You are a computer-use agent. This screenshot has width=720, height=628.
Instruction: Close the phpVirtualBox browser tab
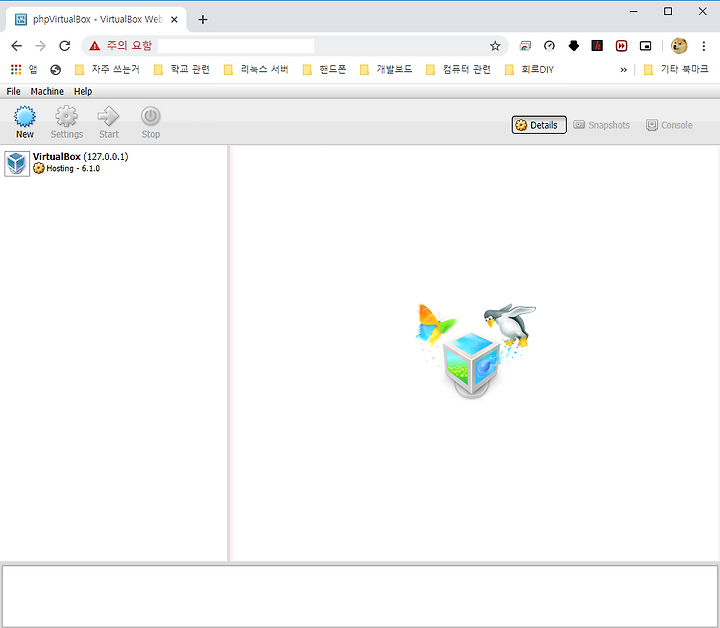click(x=174, y=20)
